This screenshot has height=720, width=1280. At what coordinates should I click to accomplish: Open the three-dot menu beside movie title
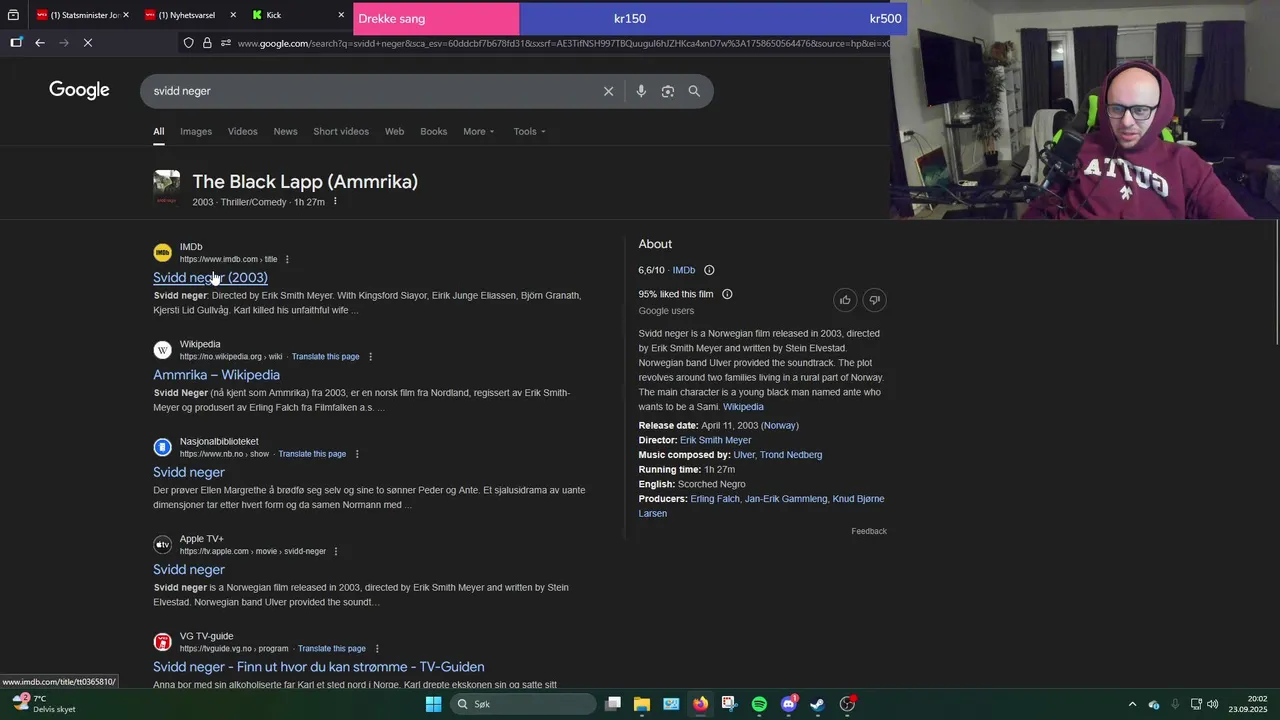click(335, 202)
